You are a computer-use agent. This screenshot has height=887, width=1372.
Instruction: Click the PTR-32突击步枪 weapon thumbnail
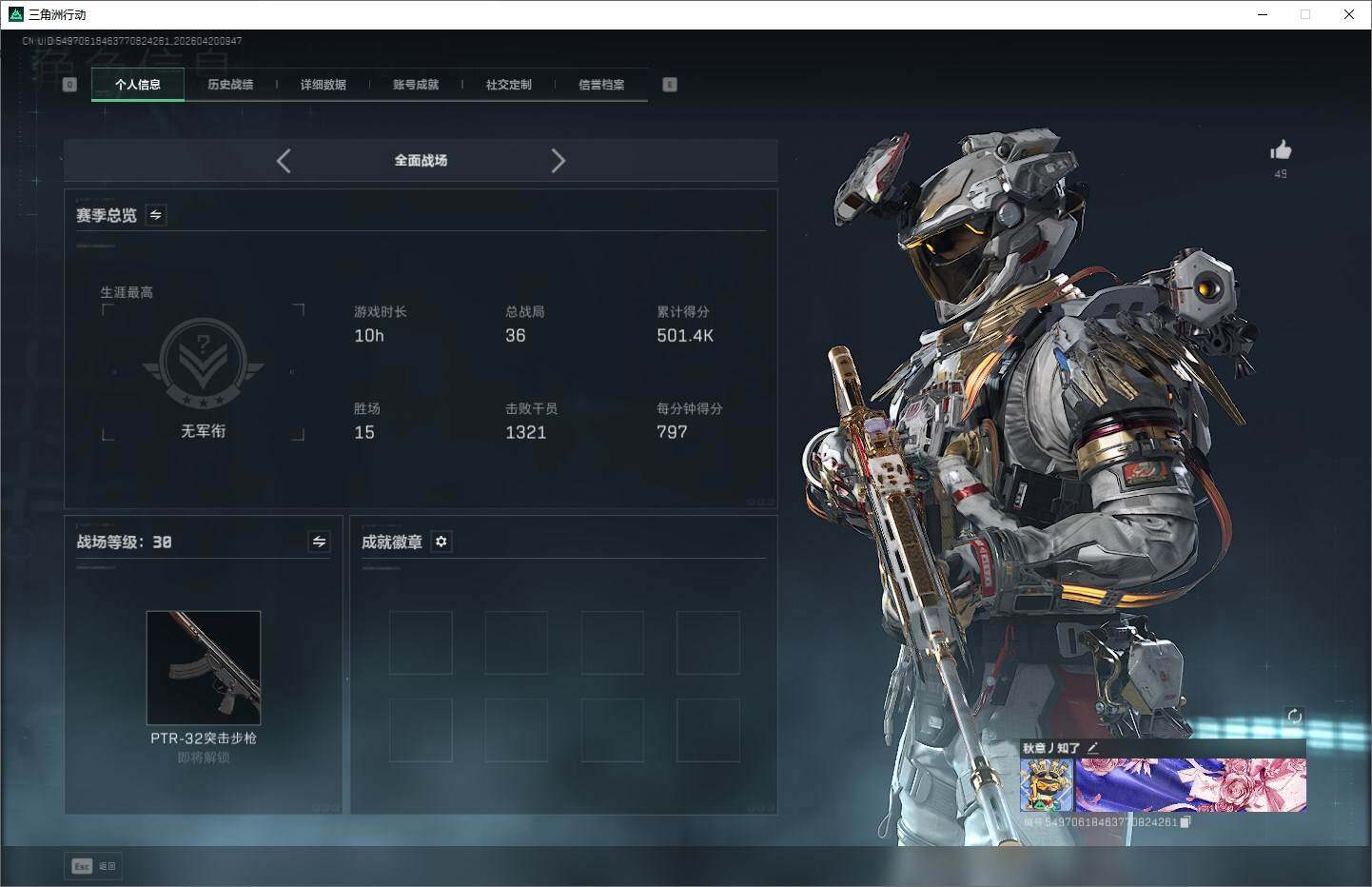204,667
